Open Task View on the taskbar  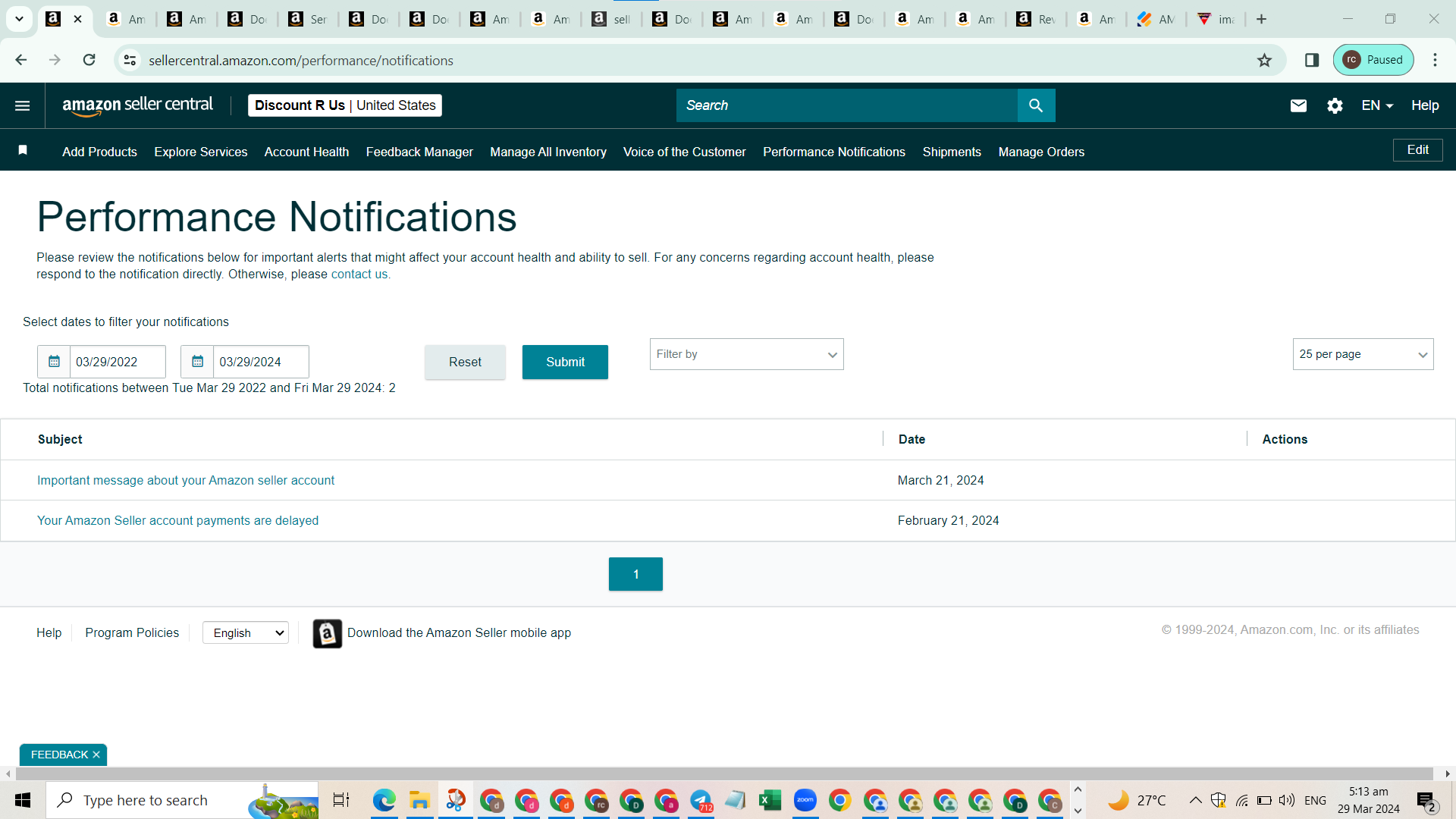pyautogui.click(x=341, y=800)
